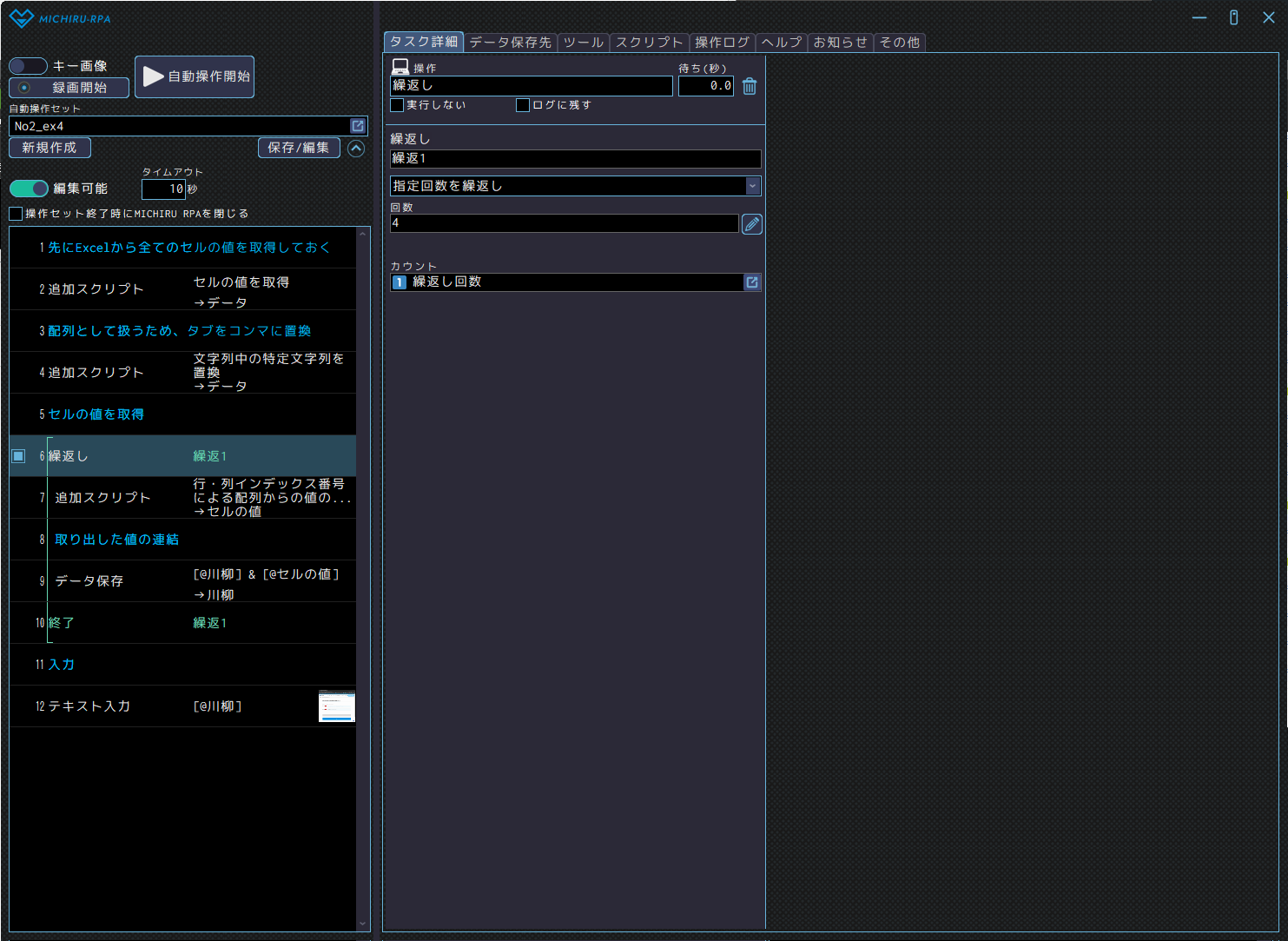Screen dimensions: 1288x941
Task: Toggle the 編集可能 switch off
Action: click(x=29, y=189)
